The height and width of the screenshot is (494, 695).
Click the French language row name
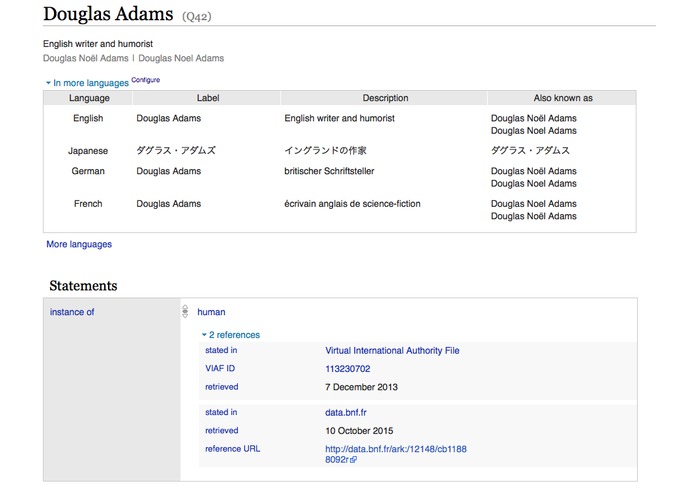pyautogui.click(x=88, y=204)
